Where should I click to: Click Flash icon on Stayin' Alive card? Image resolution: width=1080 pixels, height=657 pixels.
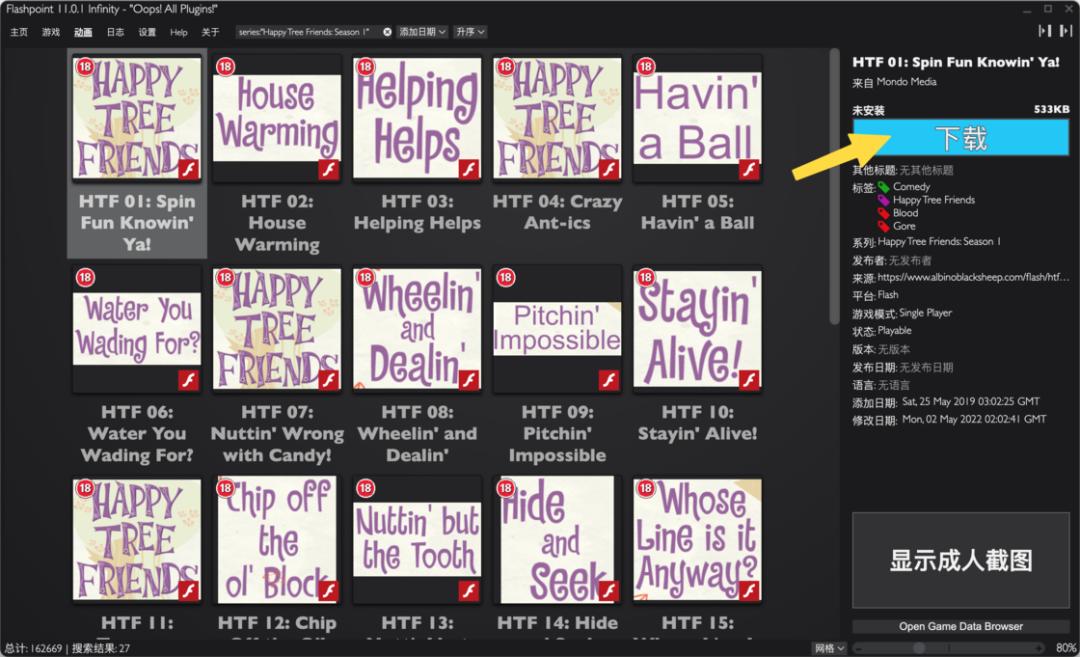pos(749,380)
